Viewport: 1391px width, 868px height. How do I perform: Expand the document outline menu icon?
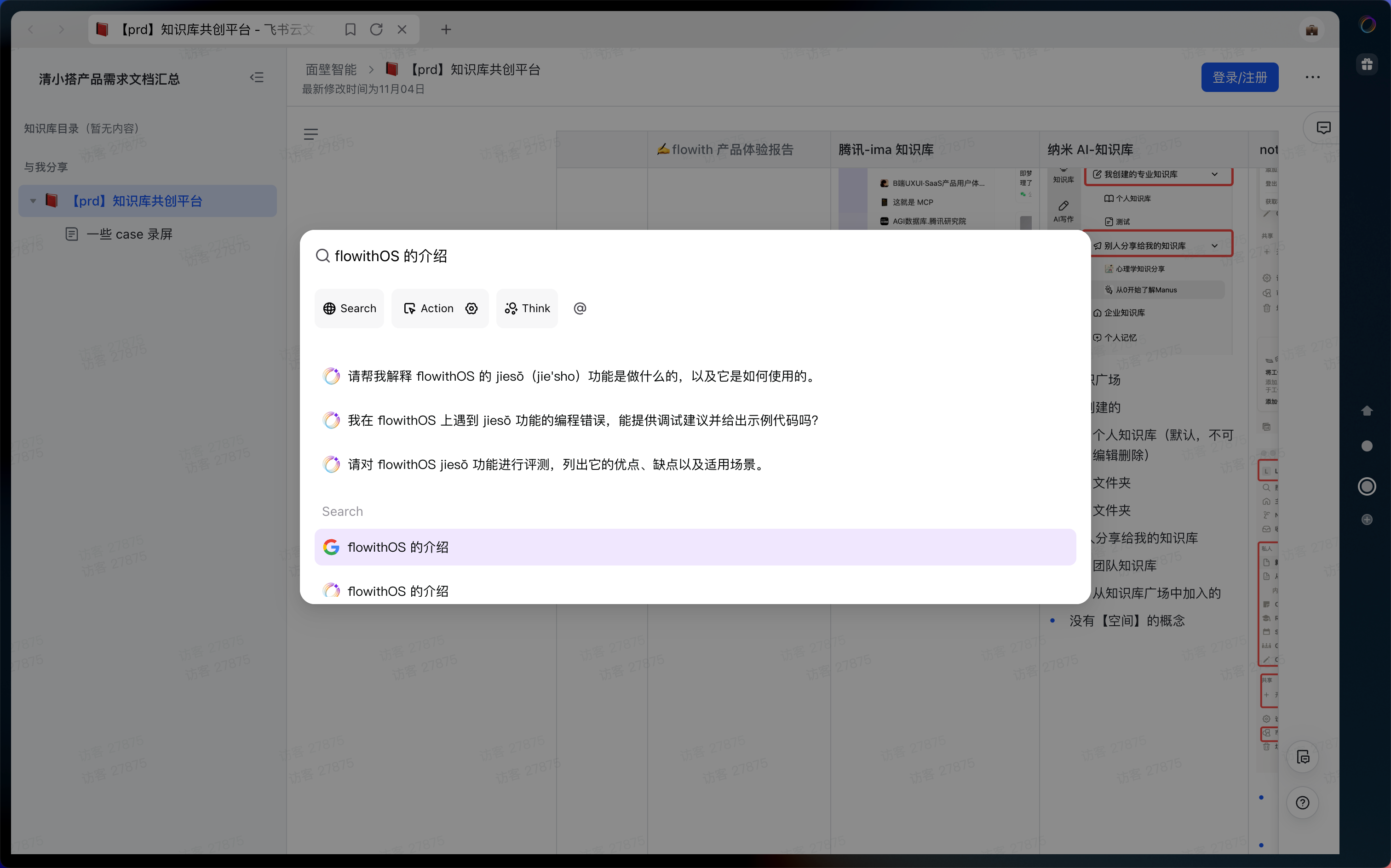coord(310,134)
